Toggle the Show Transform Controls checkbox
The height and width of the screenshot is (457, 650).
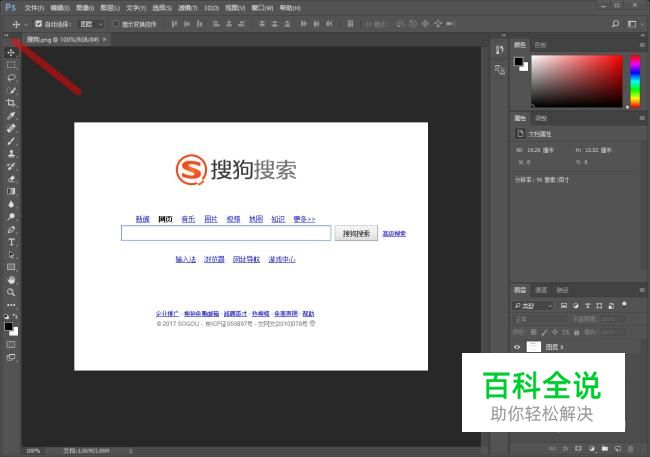point(116,24)
